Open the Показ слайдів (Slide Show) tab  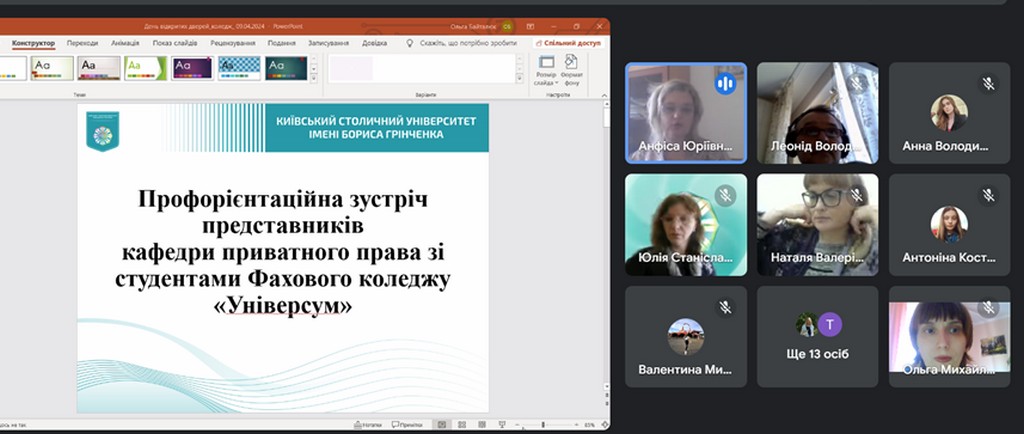[175, 43]
